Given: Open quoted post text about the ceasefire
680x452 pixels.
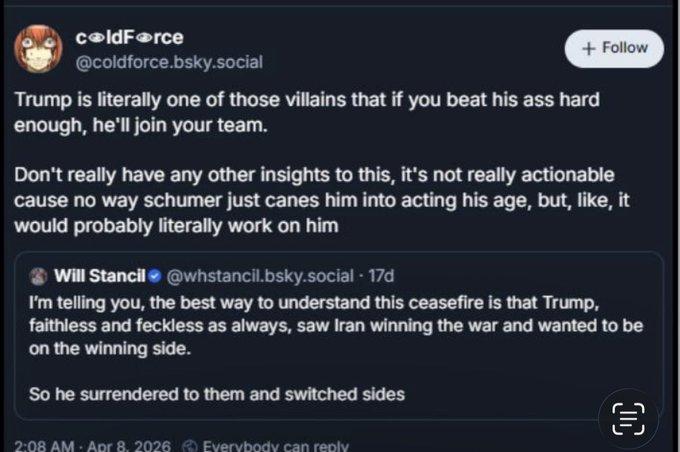Looking at the screenshot, I should 335,326.
